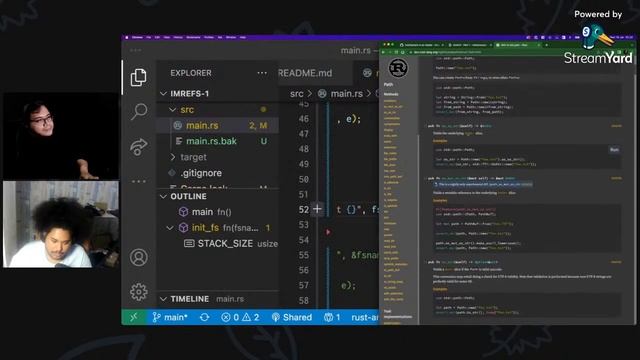This screenshot has height=360, width=640.
Task: Click the plus icon beside line 52
Action: [317, 209]
